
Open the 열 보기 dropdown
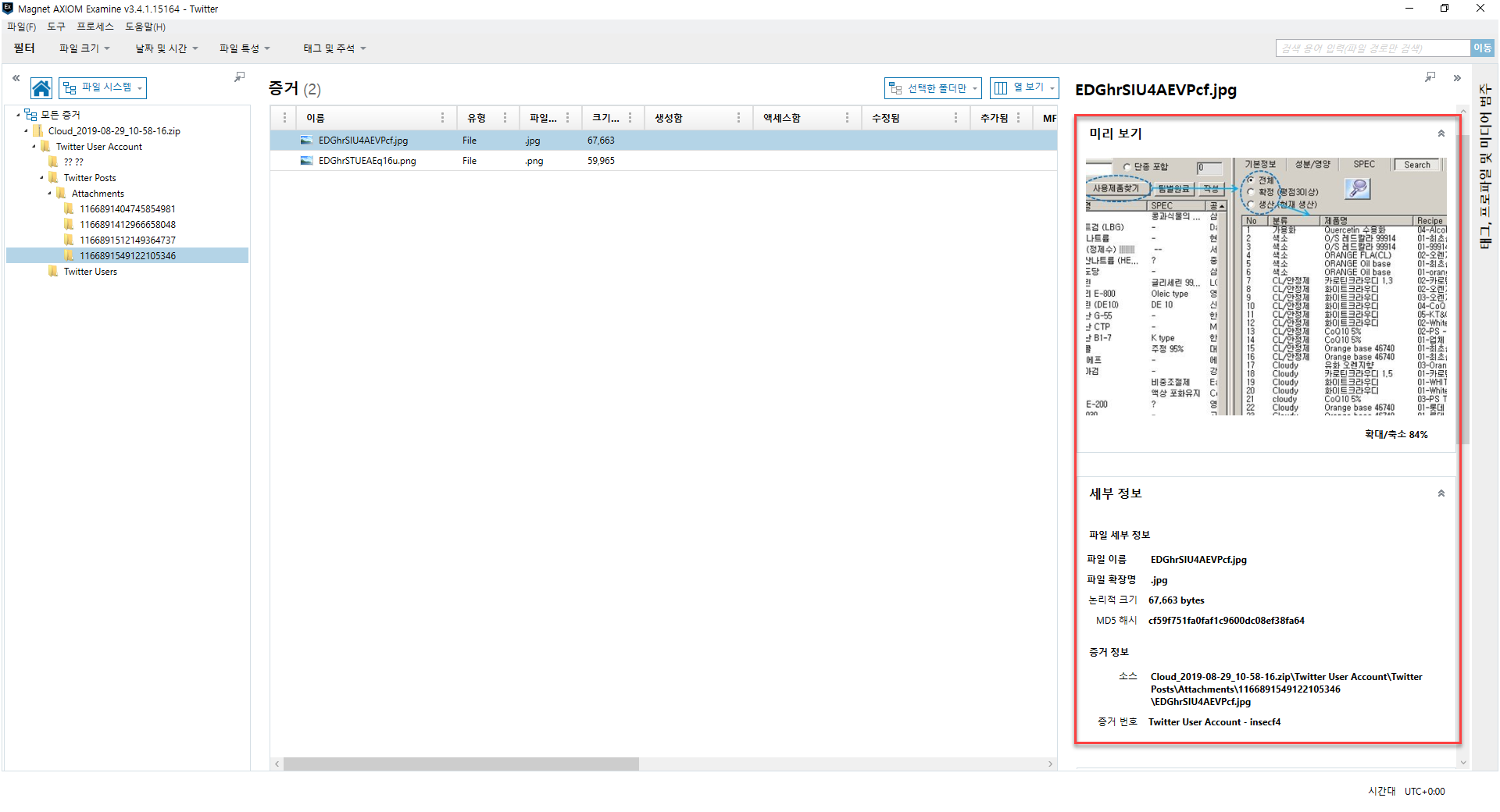click(1024, 88)
